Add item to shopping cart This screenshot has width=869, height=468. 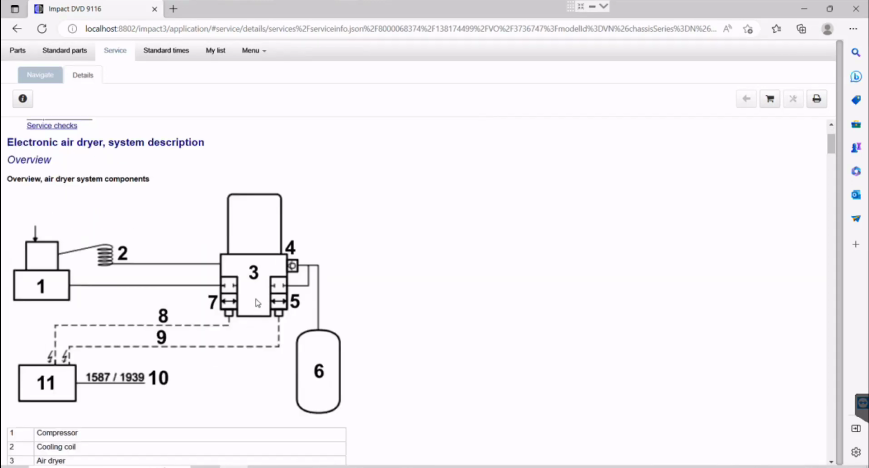pyautogui.click(x=769, y=99)
